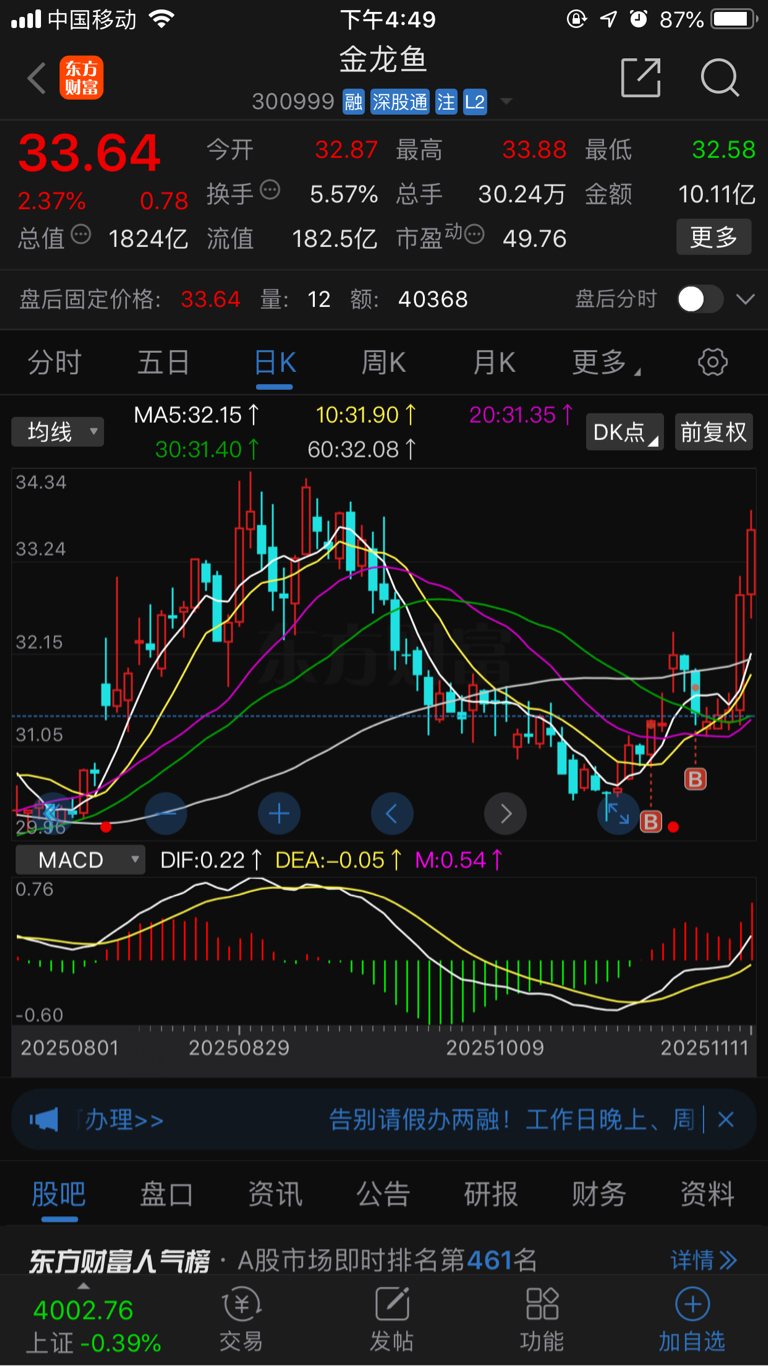The width and height of the screenshot is (768, 1366).
Task: Tap the 盘后固定价格 33.64 value
Action: tap(211, 299)
